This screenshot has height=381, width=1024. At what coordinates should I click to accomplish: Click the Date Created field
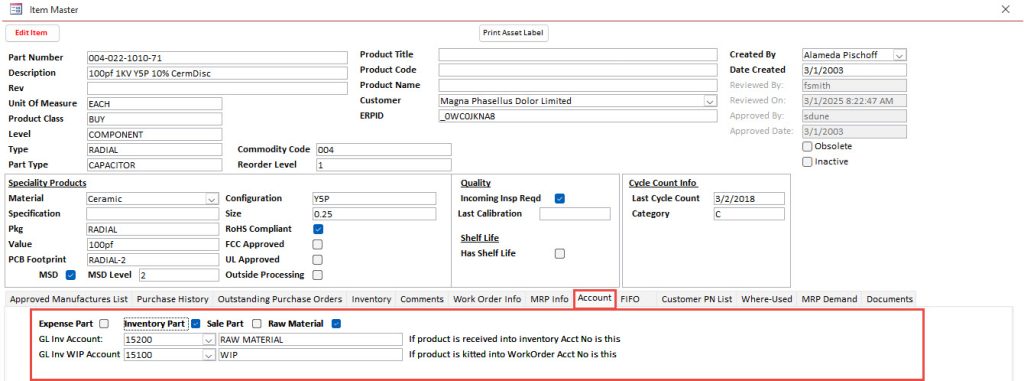point(854,70)
